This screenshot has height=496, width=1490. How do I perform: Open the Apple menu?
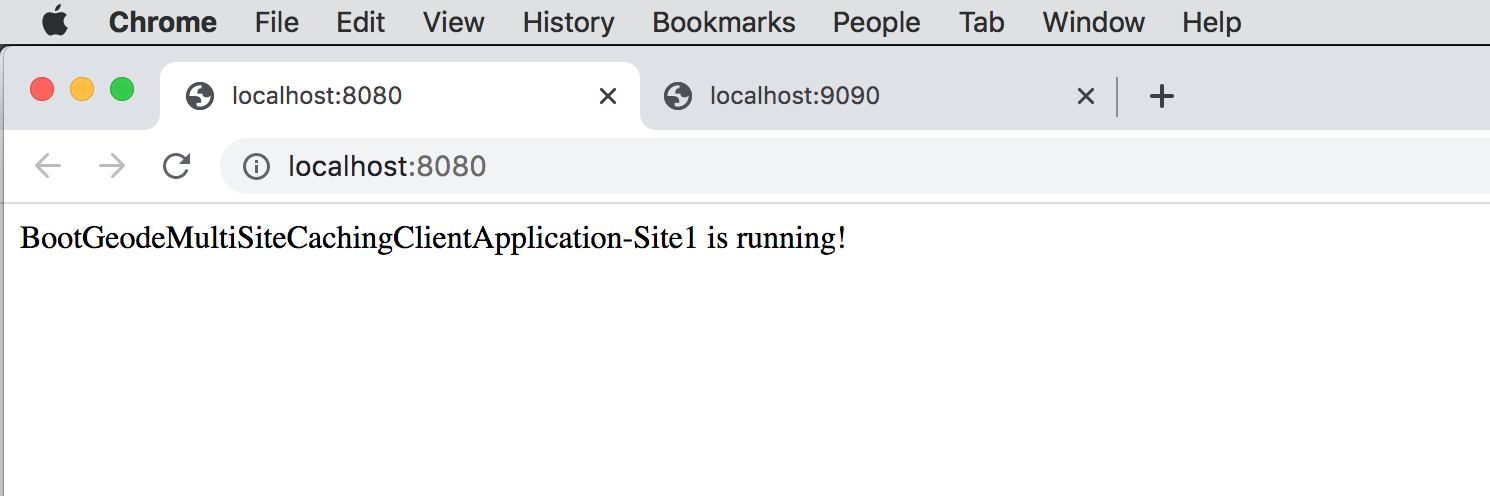coord(55,21)
